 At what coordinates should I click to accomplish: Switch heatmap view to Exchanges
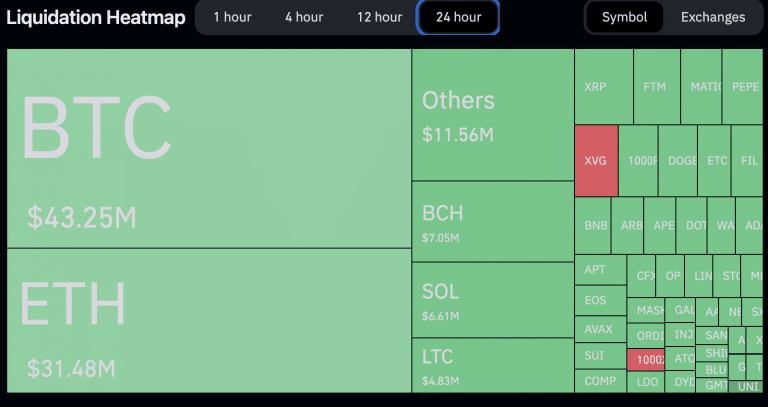point(713,17)
